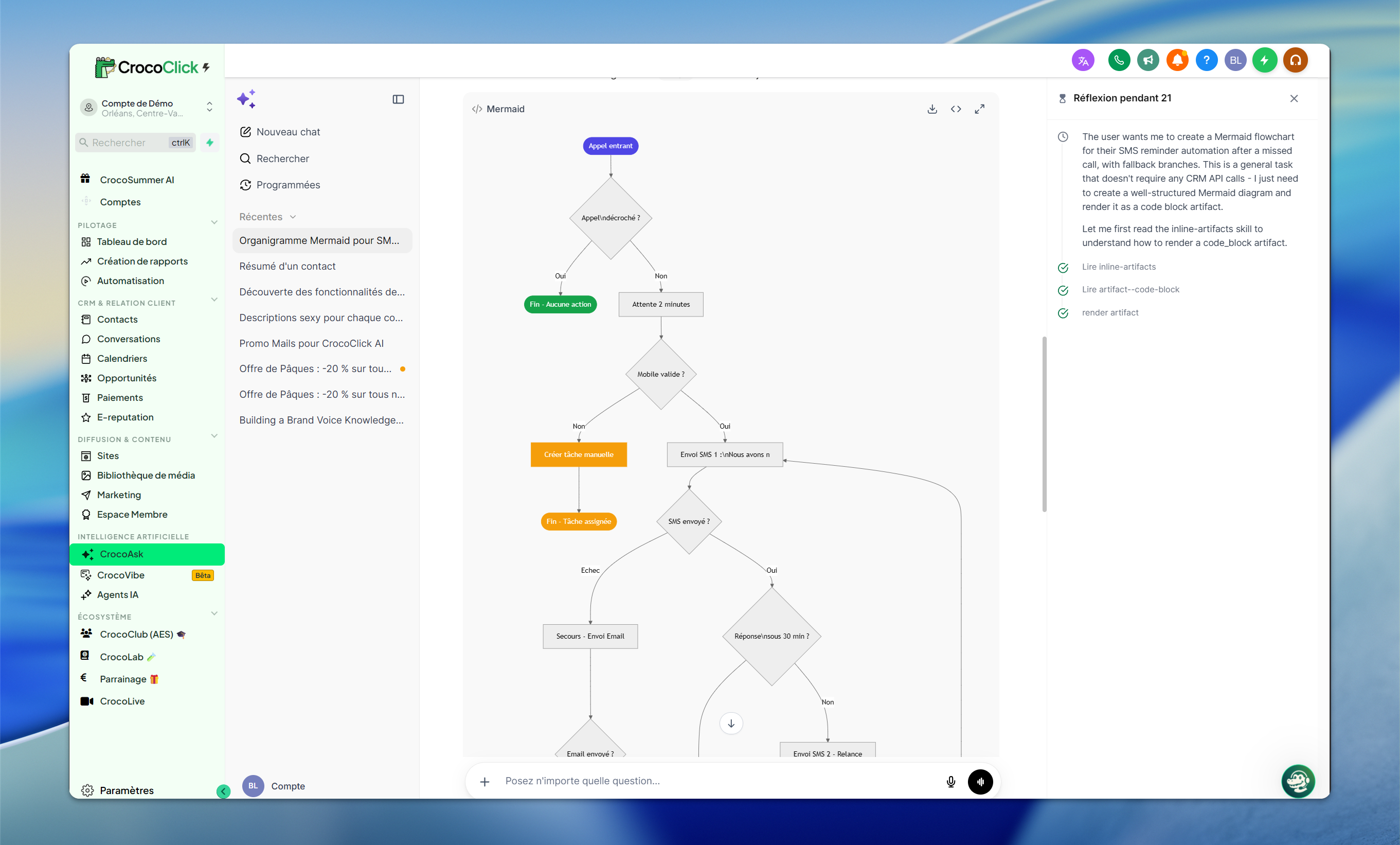Open the brown headset support icon
The image size is (1400, 845).
pos(1295,60)
